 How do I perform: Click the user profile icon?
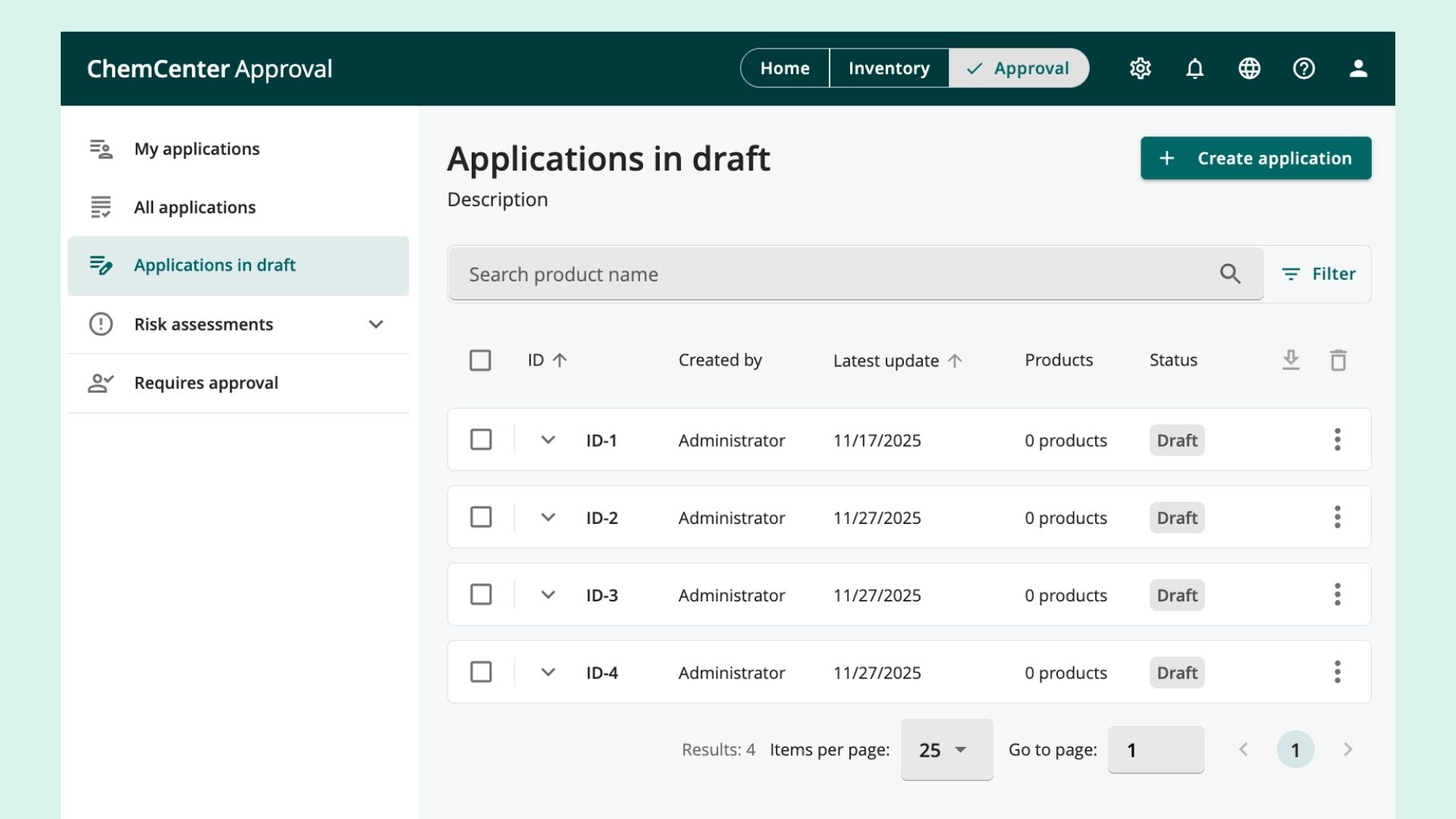point(1358,68)
